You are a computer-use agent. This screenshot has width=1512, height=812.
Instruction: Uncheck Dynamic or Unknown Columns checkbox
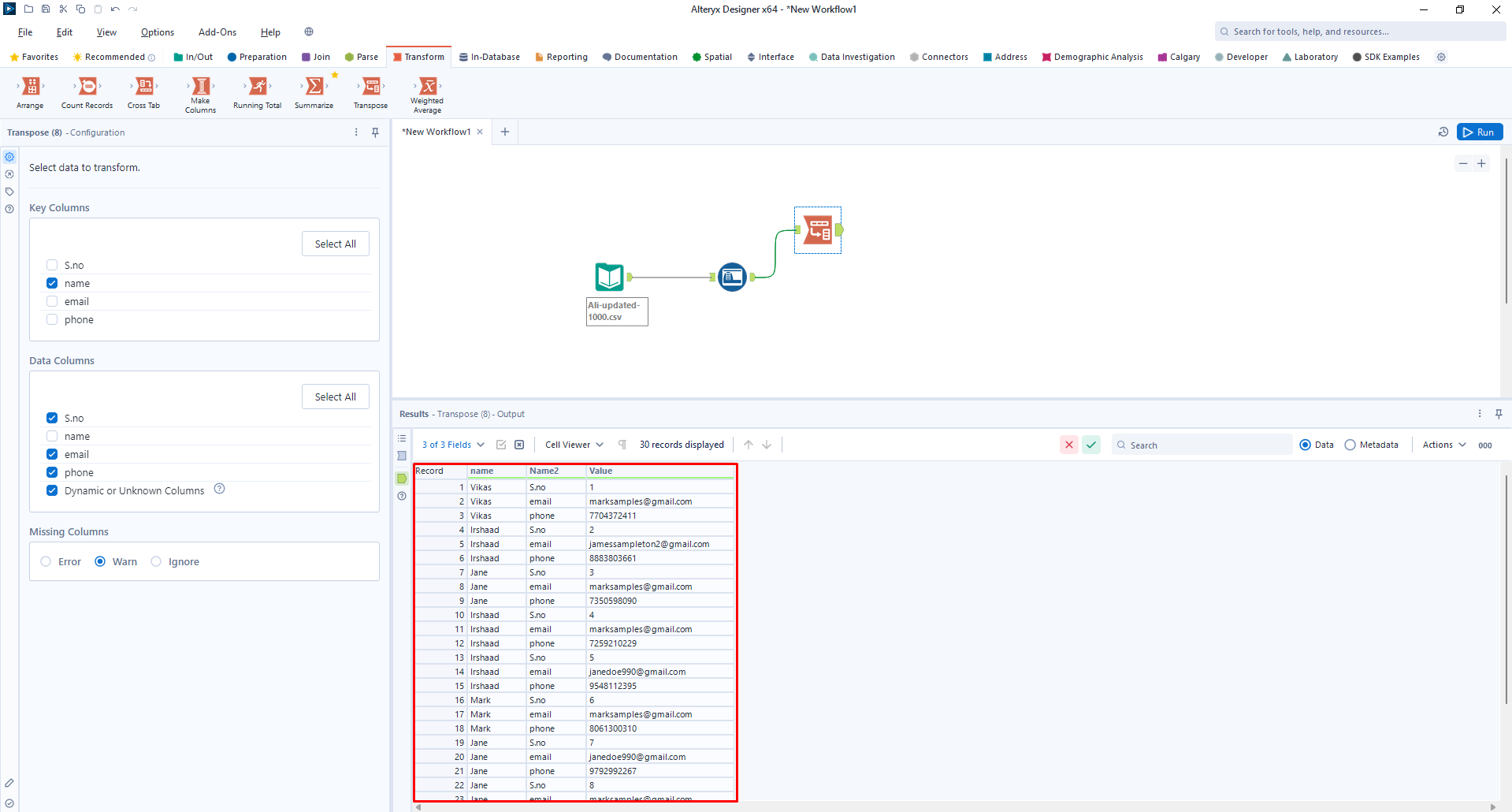point(52,490)
